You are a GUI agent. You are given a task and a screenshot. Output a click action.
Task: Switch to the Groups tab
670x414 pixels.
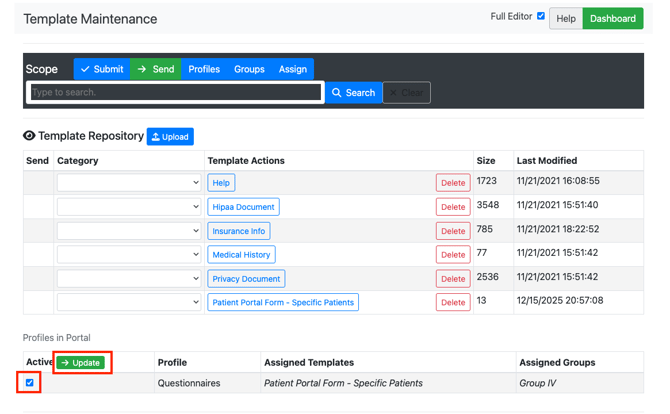249,69
